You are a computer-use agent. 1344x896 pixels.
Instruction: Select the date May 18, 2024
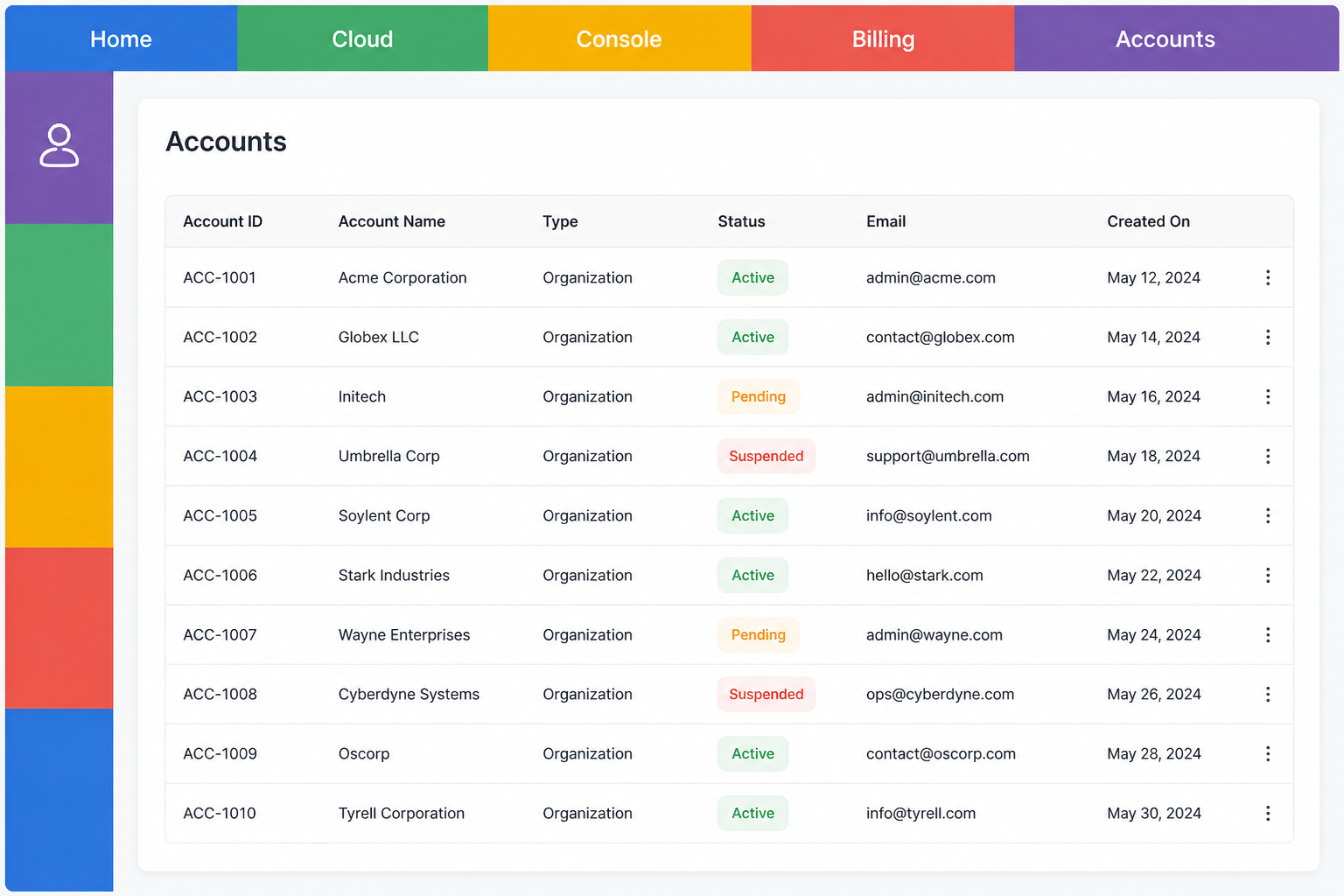[1154, 456]
